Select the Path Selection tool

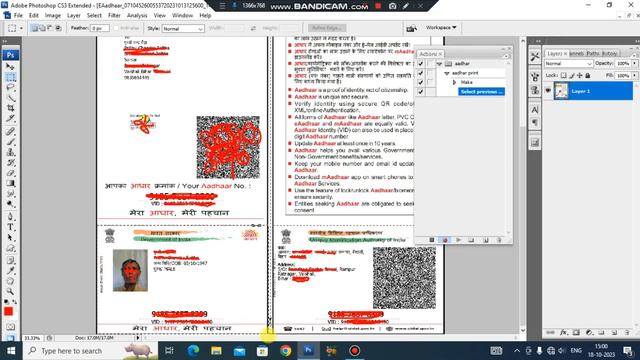pos(10,238)
